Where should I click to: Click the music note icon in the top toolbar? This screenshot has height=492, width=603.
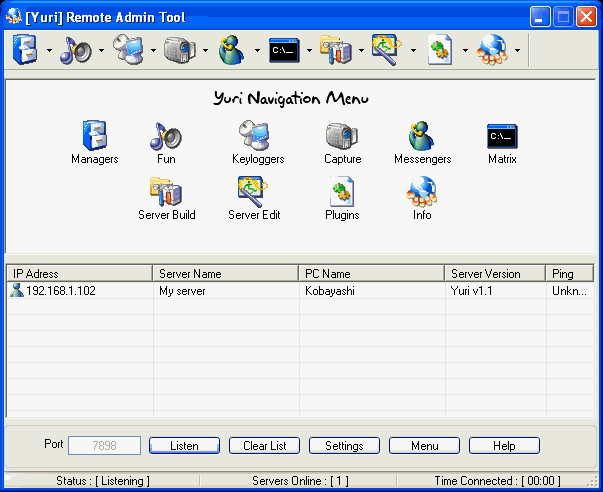75,49
